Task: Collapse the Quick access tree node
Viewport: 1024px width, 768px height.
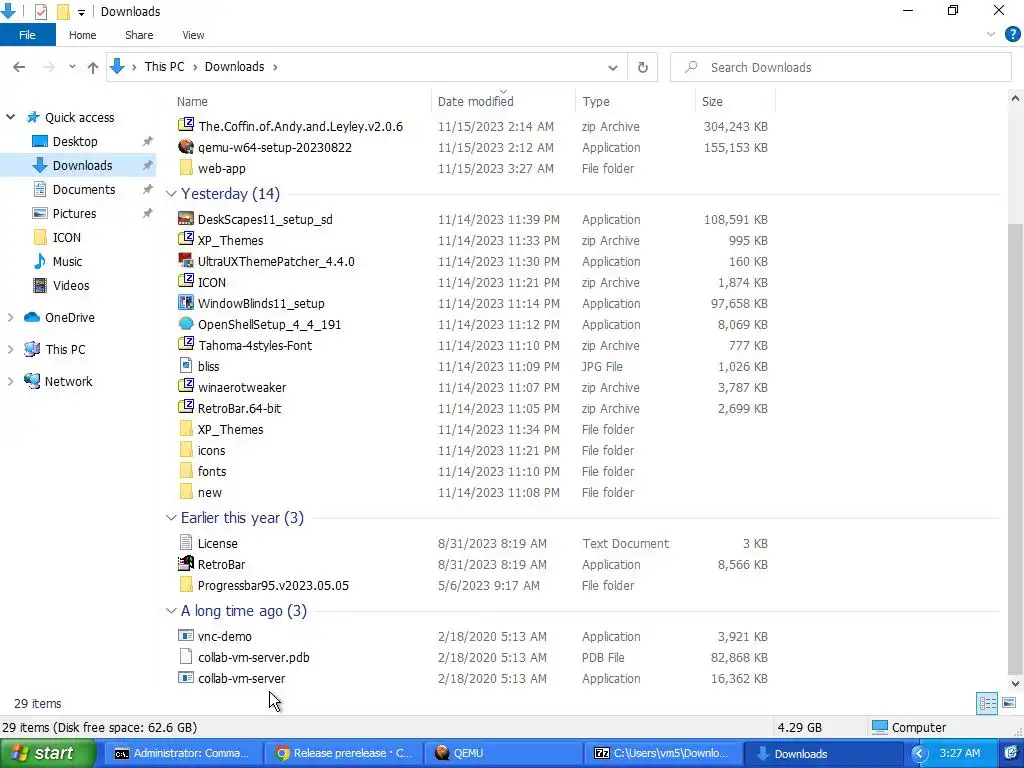Action: (10, 117)
